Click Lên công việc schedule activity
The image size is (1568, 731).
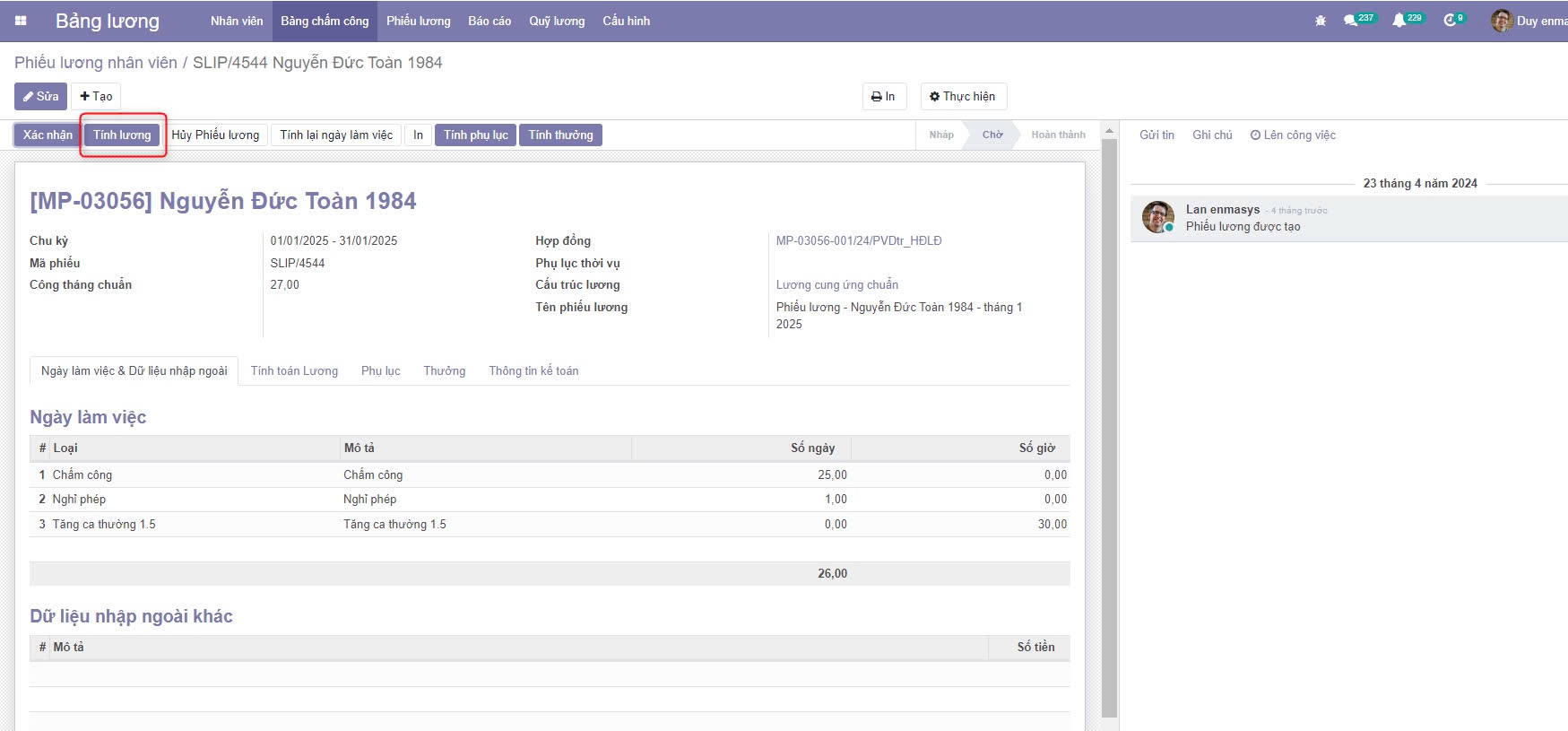click(1293, 135)
